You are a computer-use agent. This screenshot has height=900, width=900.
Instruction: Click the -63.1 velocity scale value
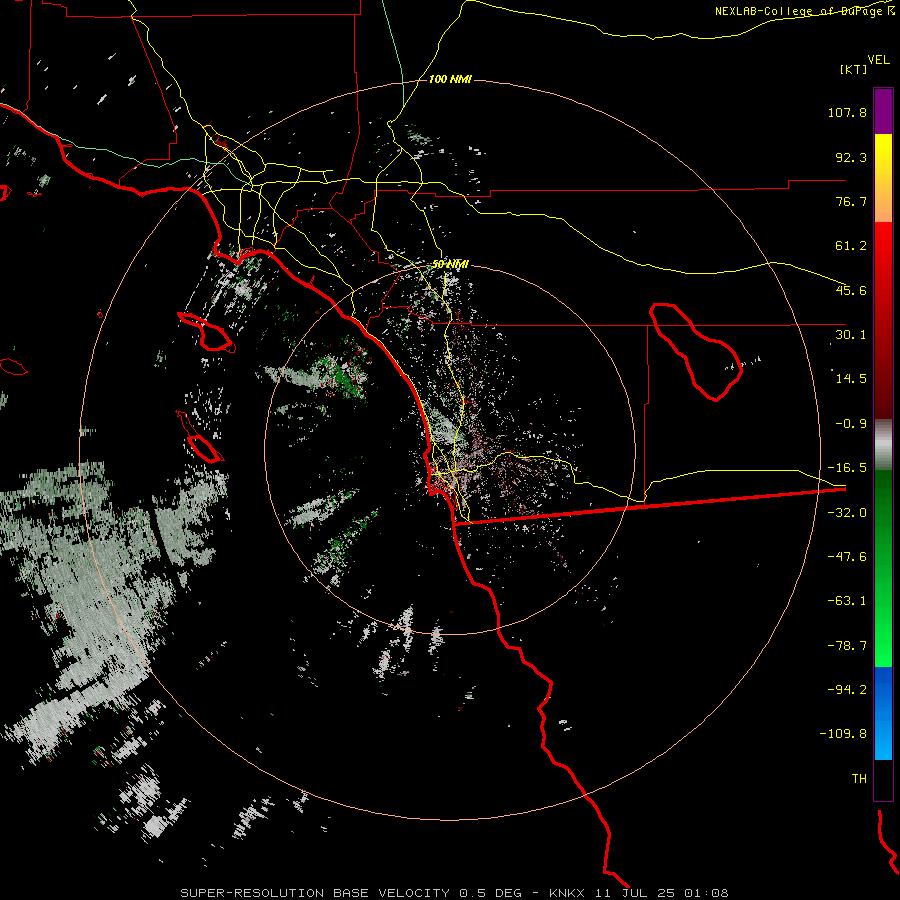(847, 601)
